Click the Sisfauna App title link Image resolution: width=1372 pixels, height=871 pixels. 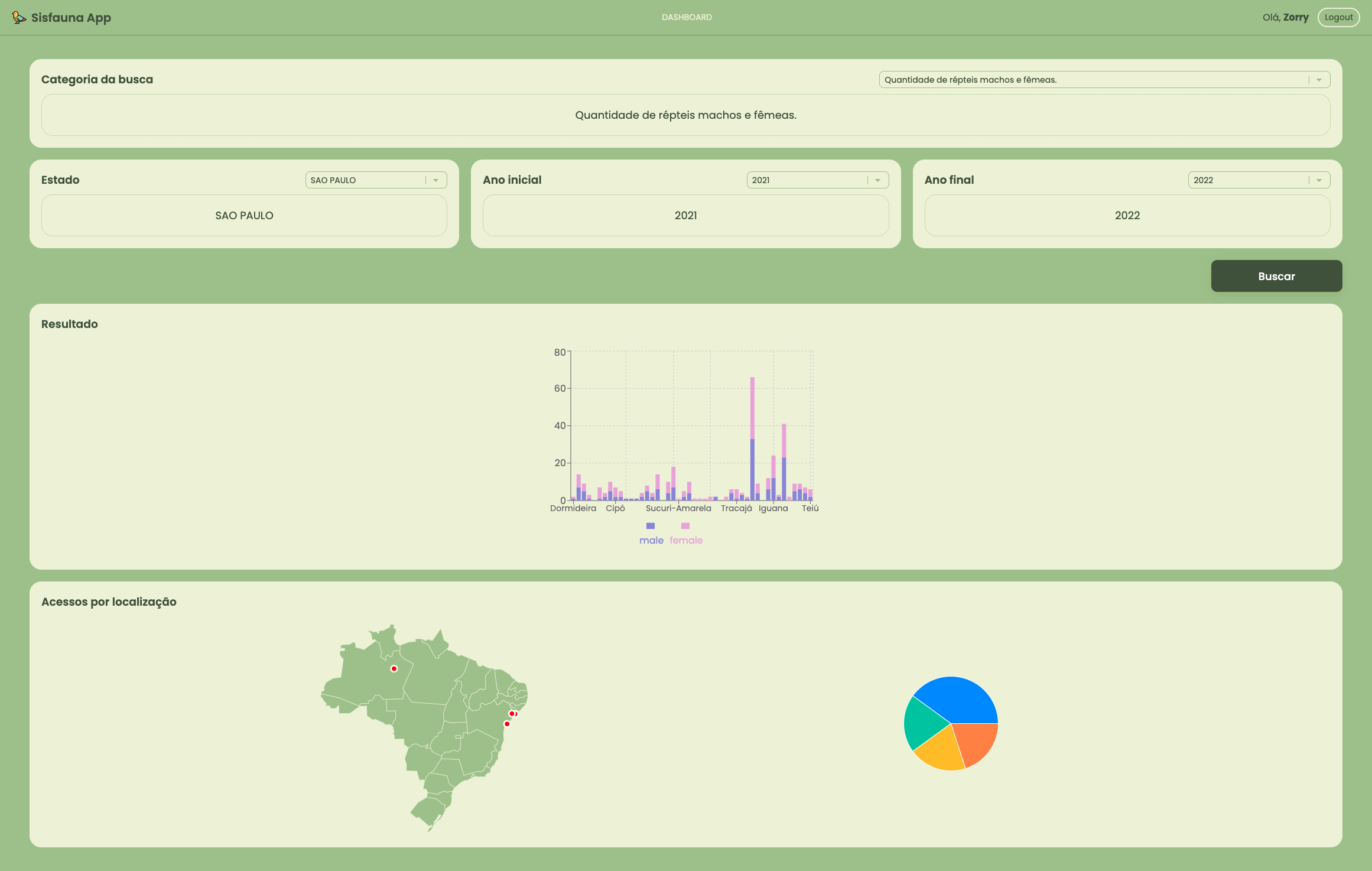[x=71, y=18]
